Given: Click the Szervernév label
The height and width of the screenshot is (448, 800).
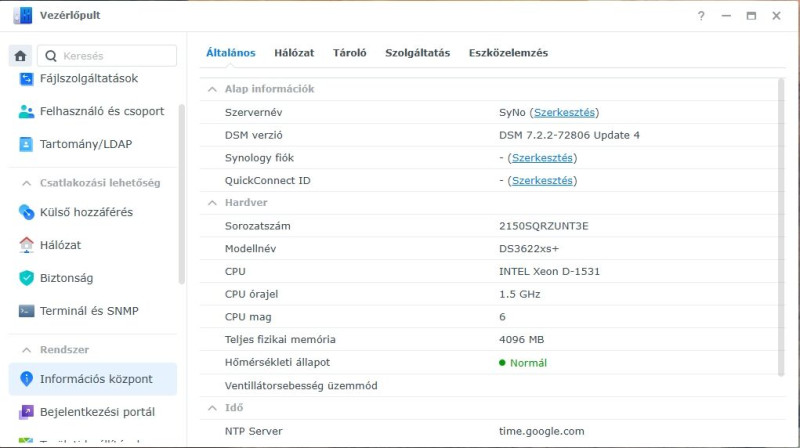Looking at the screenshot, I should pos(254,112).
